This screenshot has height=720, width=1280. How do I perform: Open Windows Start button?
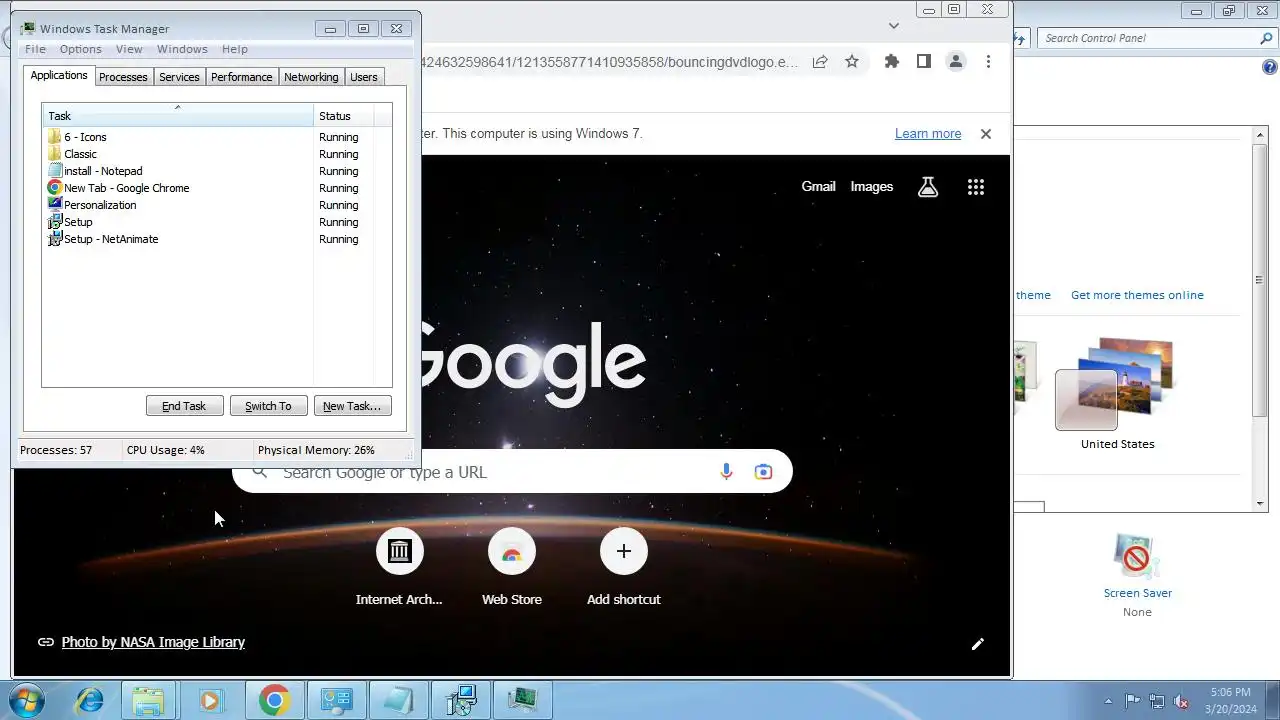point(26,700)
